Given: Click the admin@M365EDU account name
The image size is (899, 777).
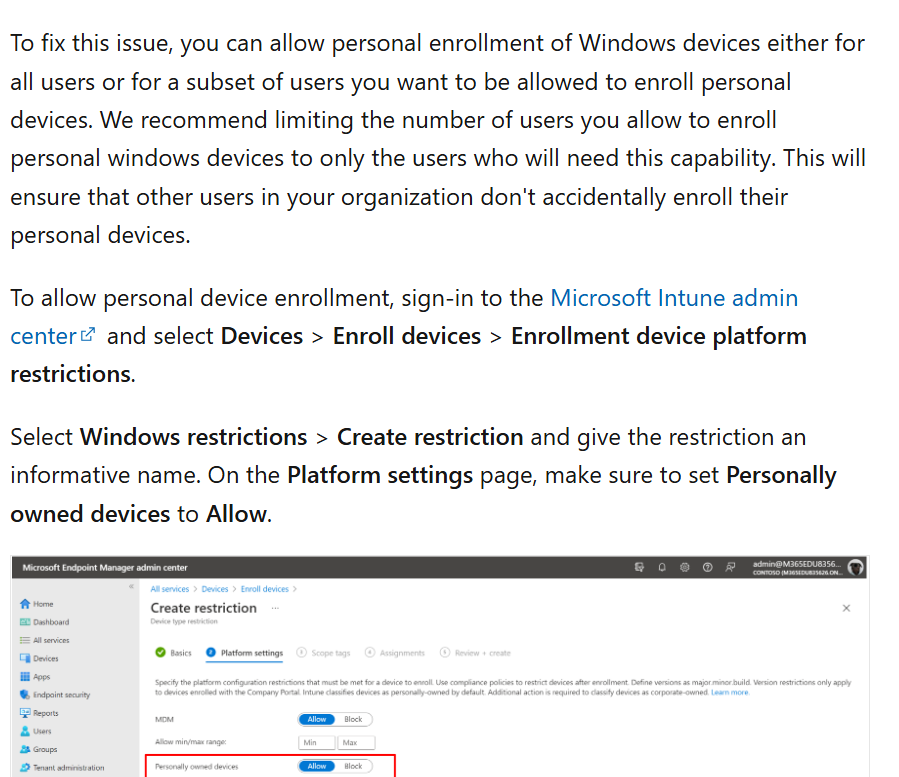Looking at the screenshot, I should tap(797, 564).
